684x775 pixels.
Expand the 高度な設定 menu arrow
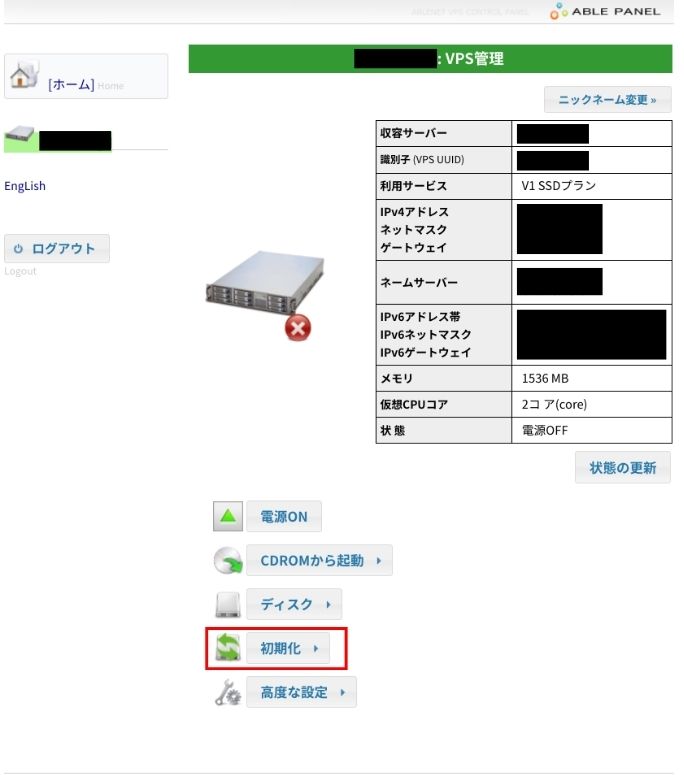click(x=342, y=692)
